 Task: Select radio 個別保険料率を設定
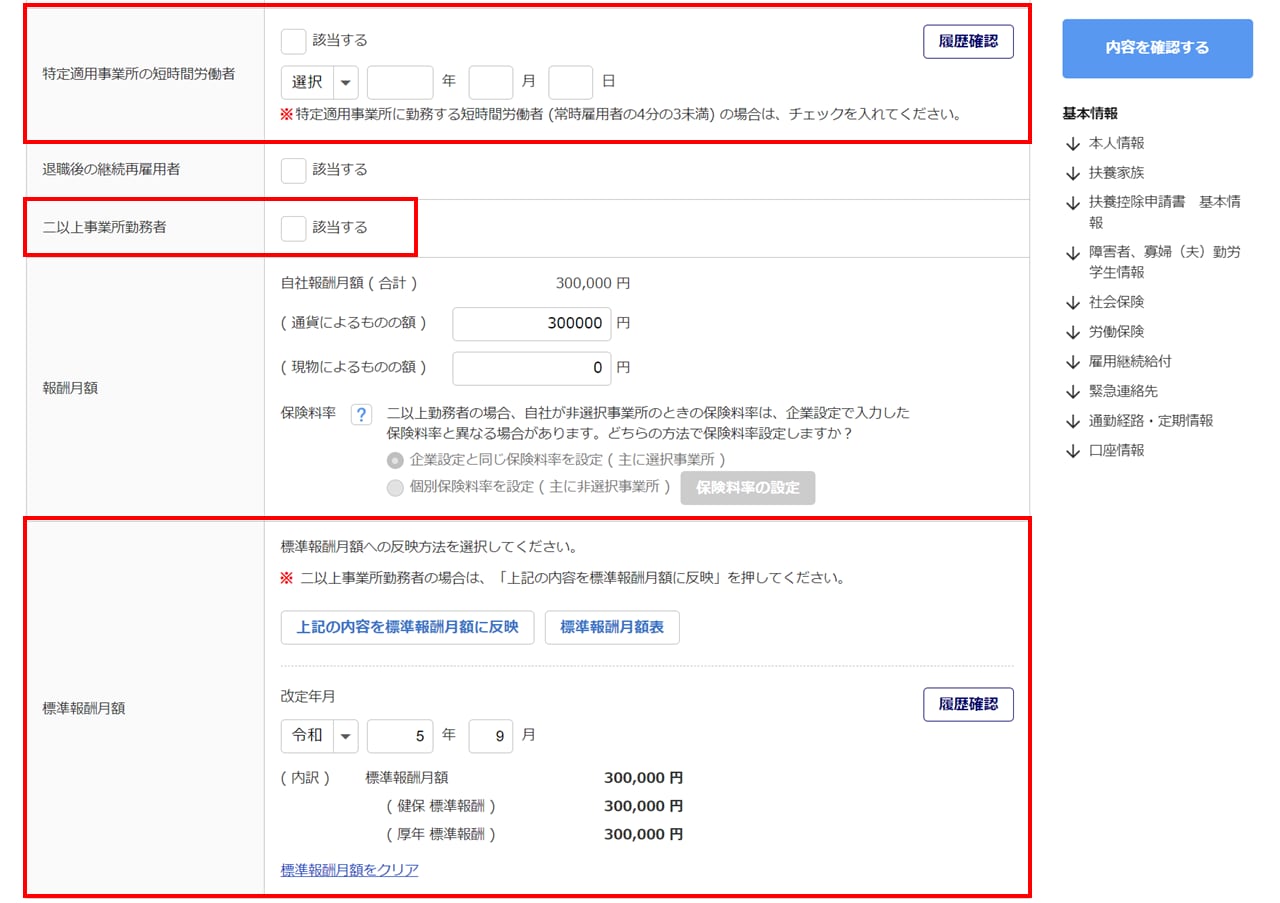395,488
